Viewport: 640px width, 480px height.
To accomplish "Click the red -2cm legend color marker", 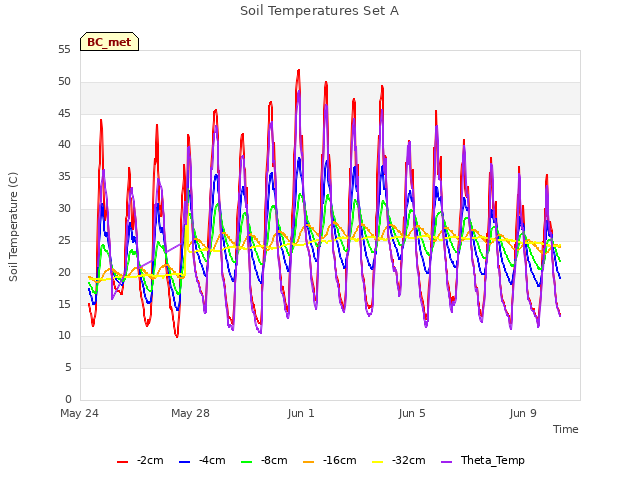I will (x=122, y=462).
